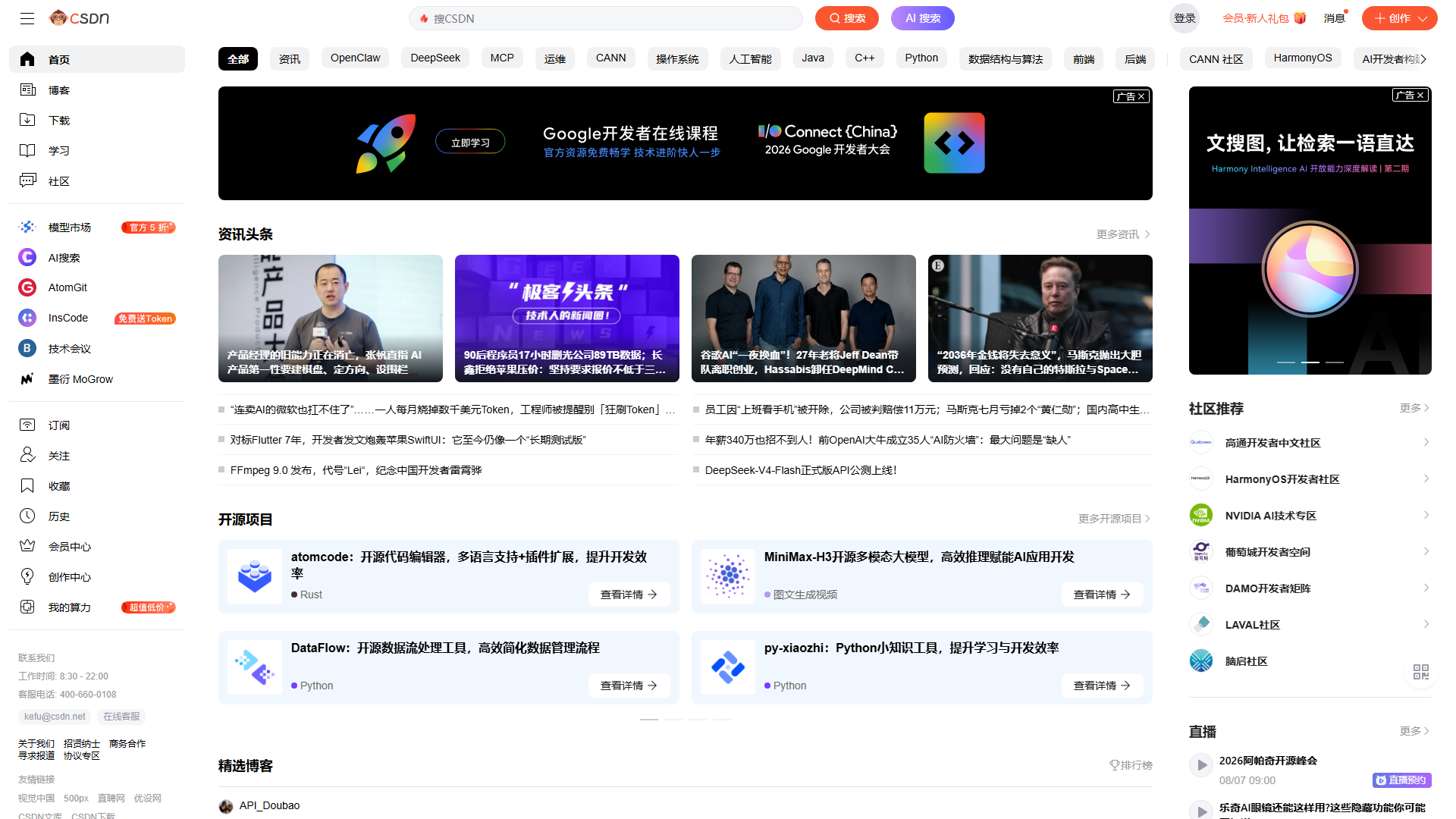Open the AtomGit icon in sidebar
Image resolution: width=1456 pixels, height=819 pixels.
(x=27, y=287)
